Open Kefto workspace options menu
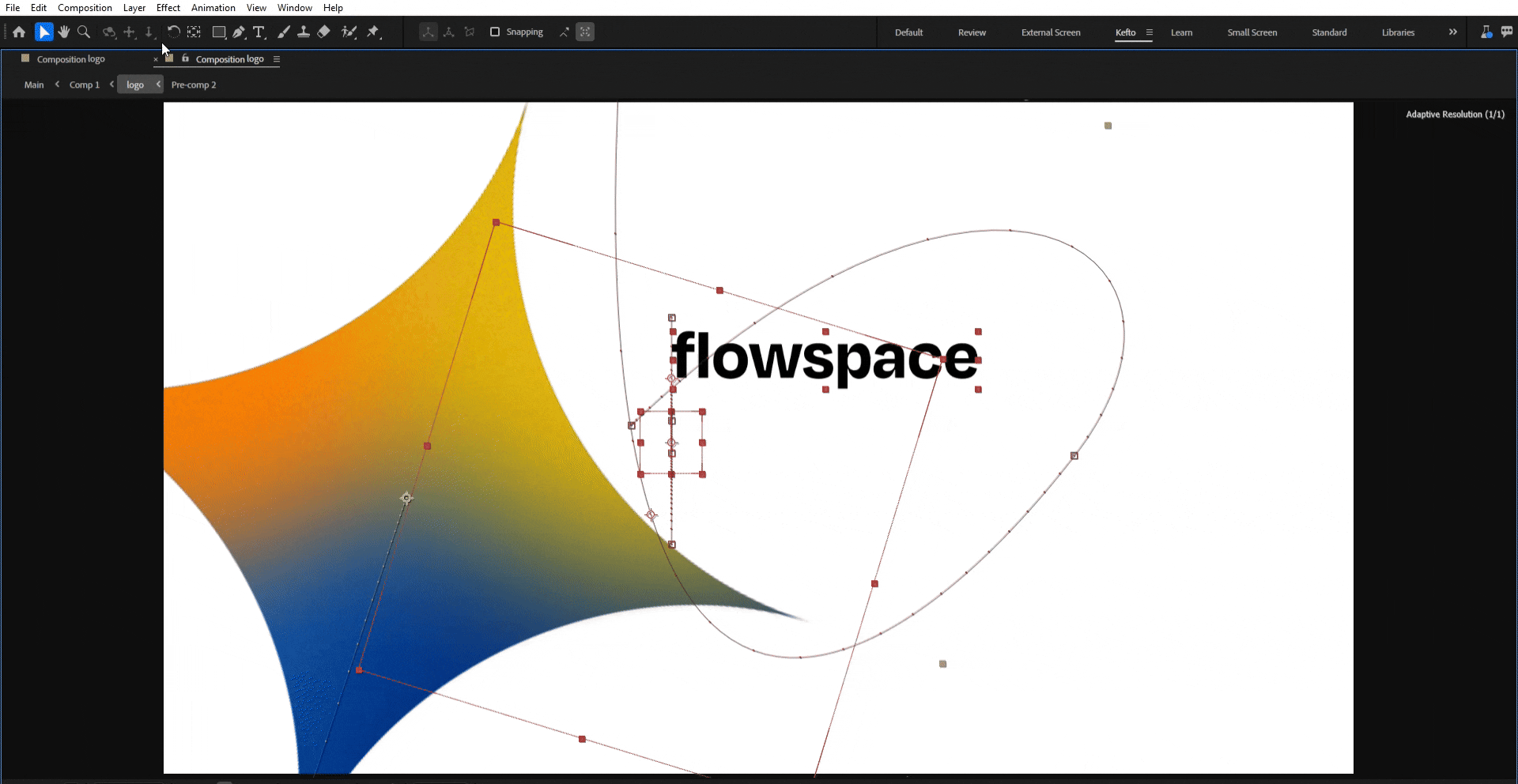Image resolution: width=1518 pixels, height=784 pixels. (x=1150, y=32)
